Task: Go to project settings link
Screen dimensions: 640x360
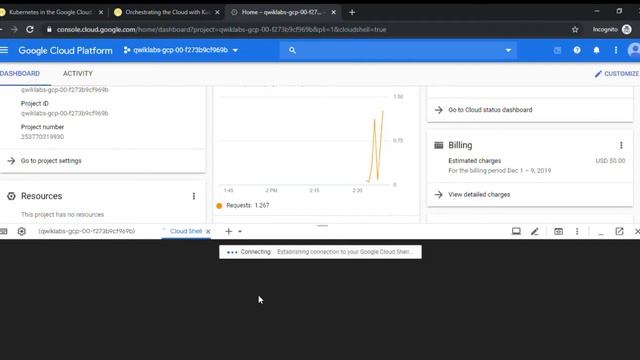Action: tap(51, 161)
